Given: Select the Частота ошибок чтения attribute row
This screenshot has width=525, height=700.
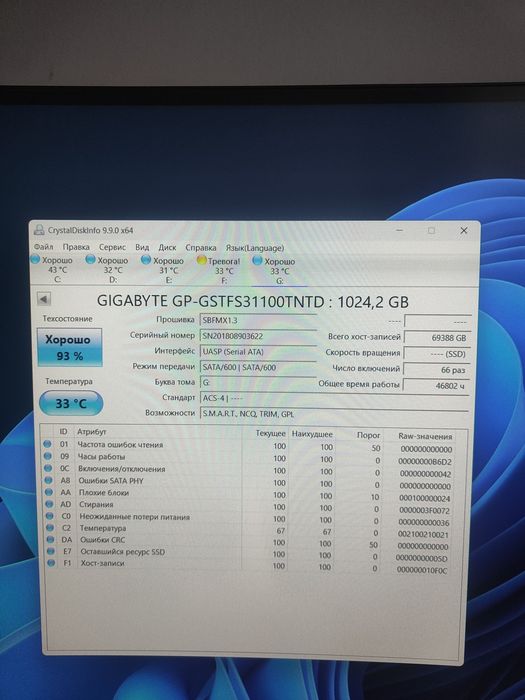Looking at the screenshot, I should 248,446.
